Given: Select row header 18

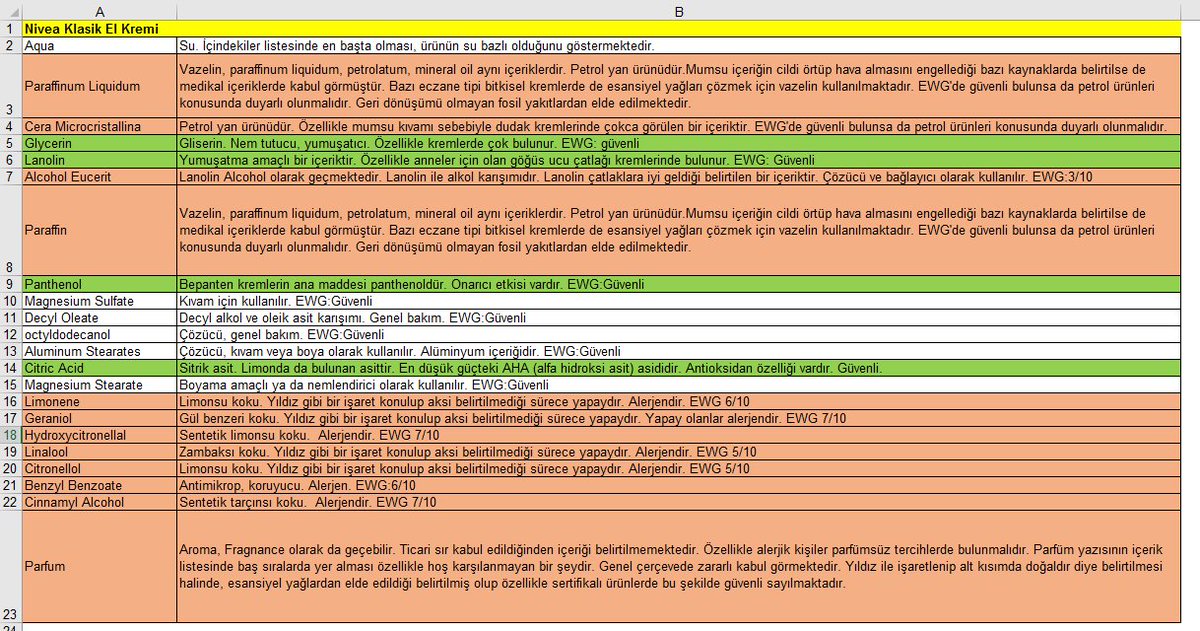Looking at the screenshot, I should pos(10,436).
